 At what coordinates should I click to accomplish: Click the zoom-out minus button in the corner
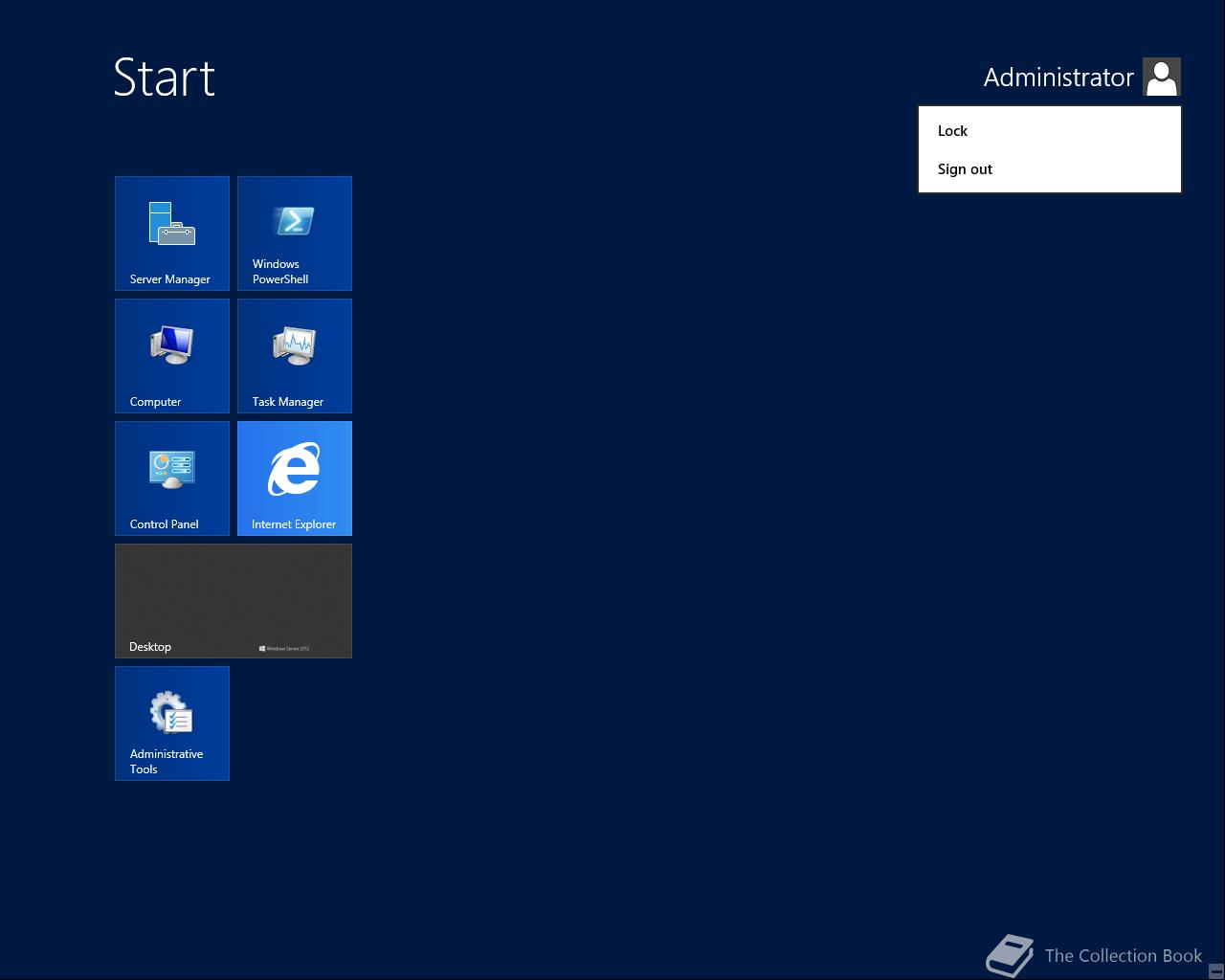click(1216, 970)
